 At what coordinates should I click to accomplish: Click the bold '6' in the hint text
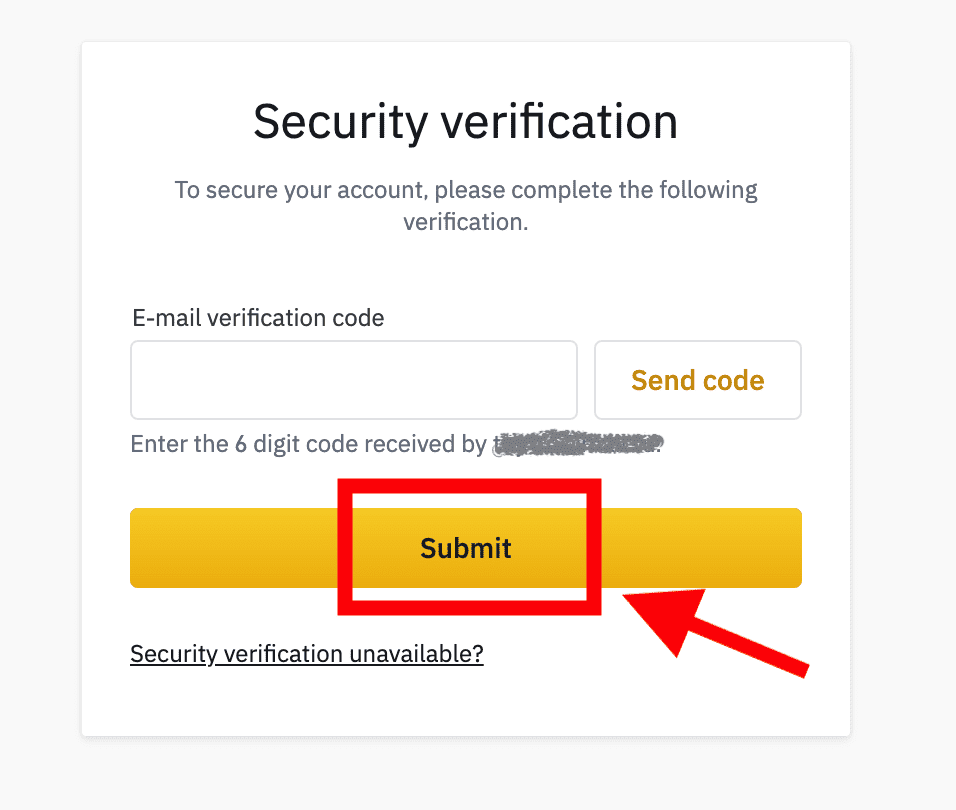tap(241, 444)
